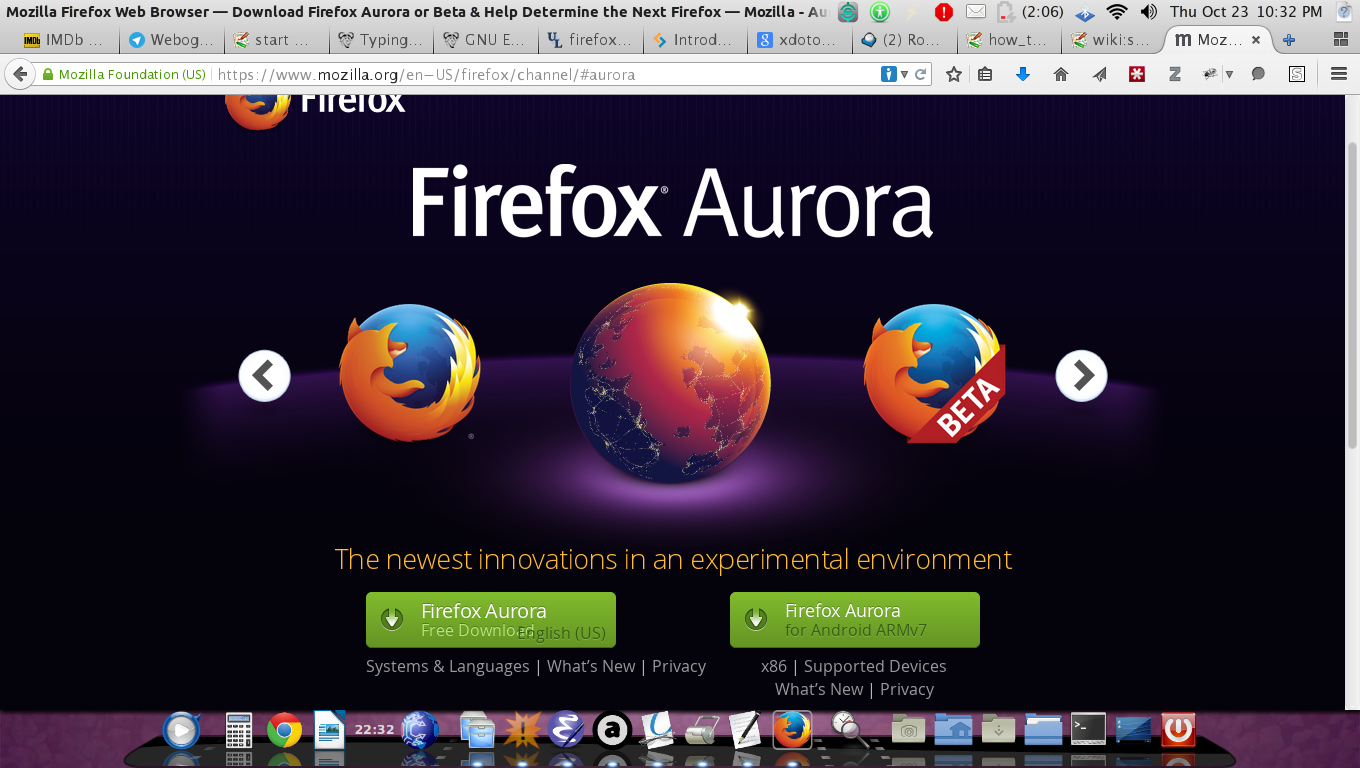Click the red asterisk extension icon
This screenshot has width=1360, height=768.
[1137, 74]
